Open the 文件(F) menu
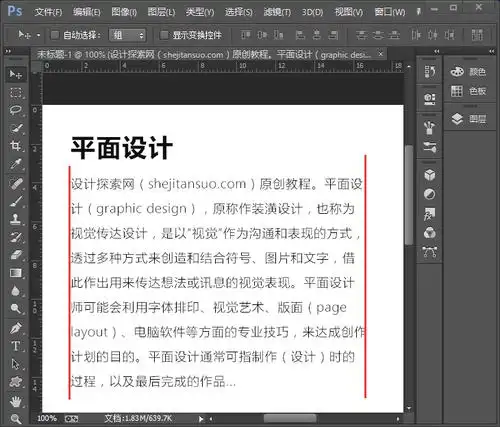This screenshot has width=500, height=427. (x=48, y=12)
